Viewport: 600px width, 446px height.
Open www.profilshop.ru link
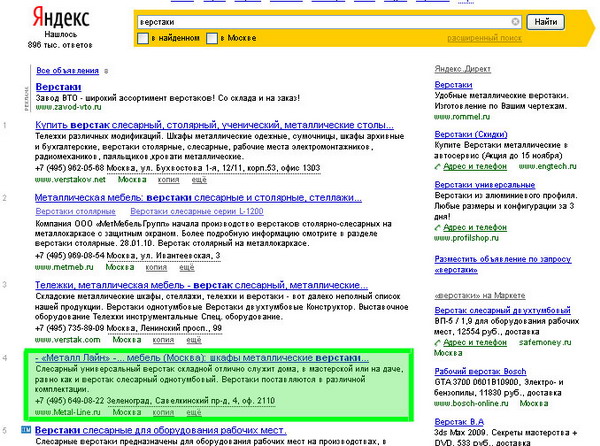[466, 238]
